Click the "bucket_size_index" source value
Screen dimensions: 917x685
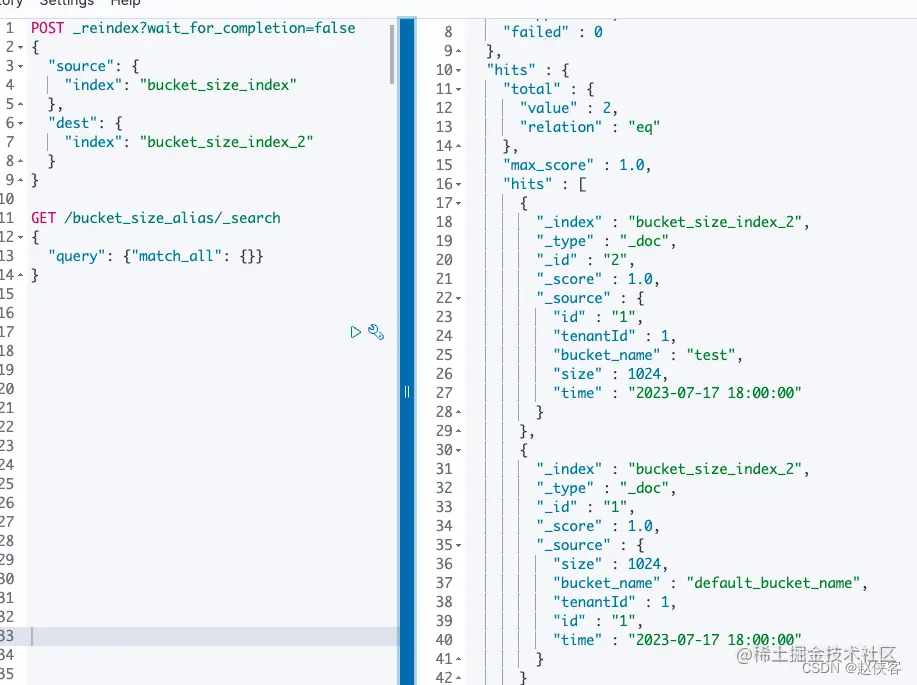[x=218, y=85]
